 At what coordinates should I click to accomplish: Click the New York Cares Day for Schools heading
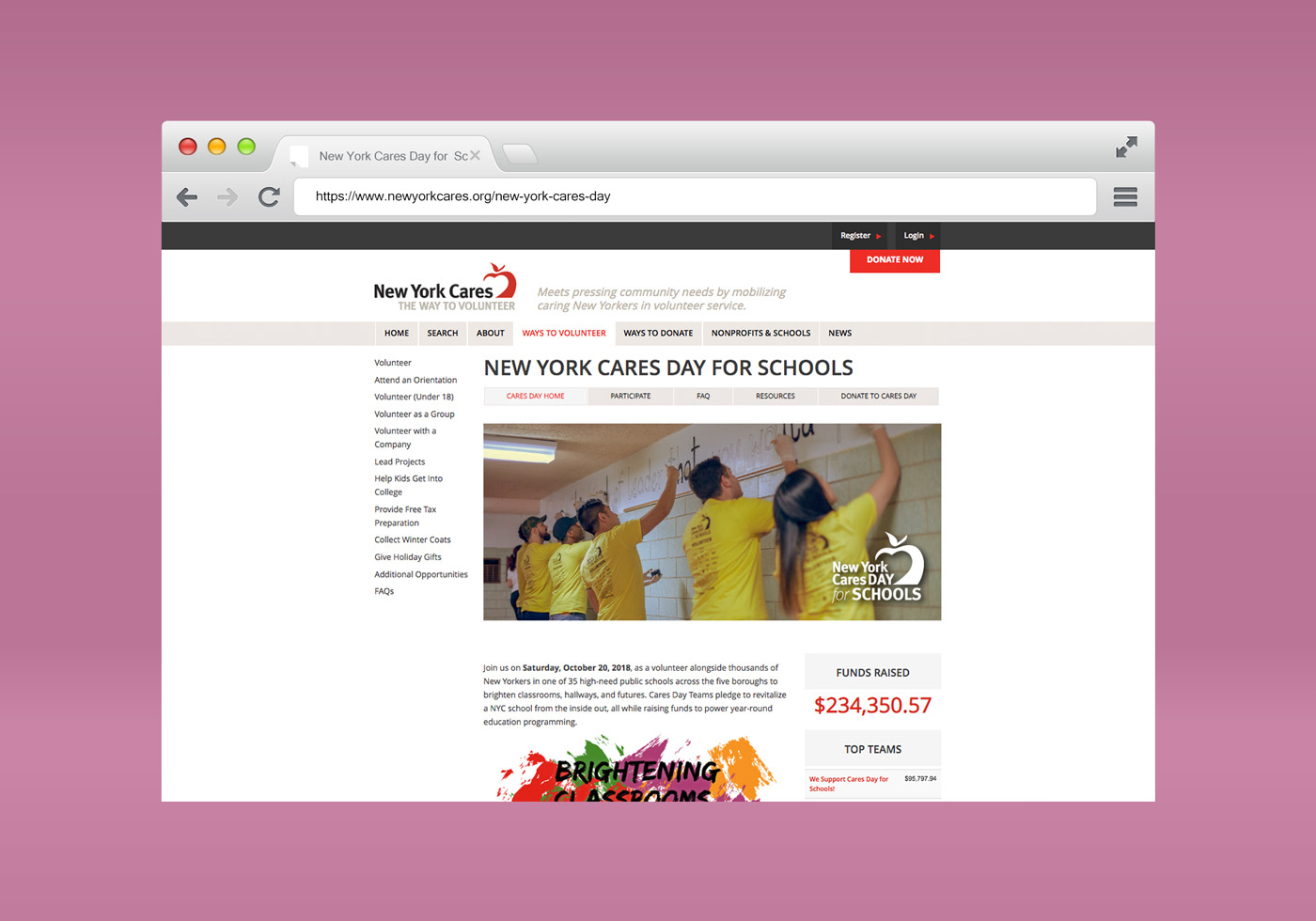(668, 368)
